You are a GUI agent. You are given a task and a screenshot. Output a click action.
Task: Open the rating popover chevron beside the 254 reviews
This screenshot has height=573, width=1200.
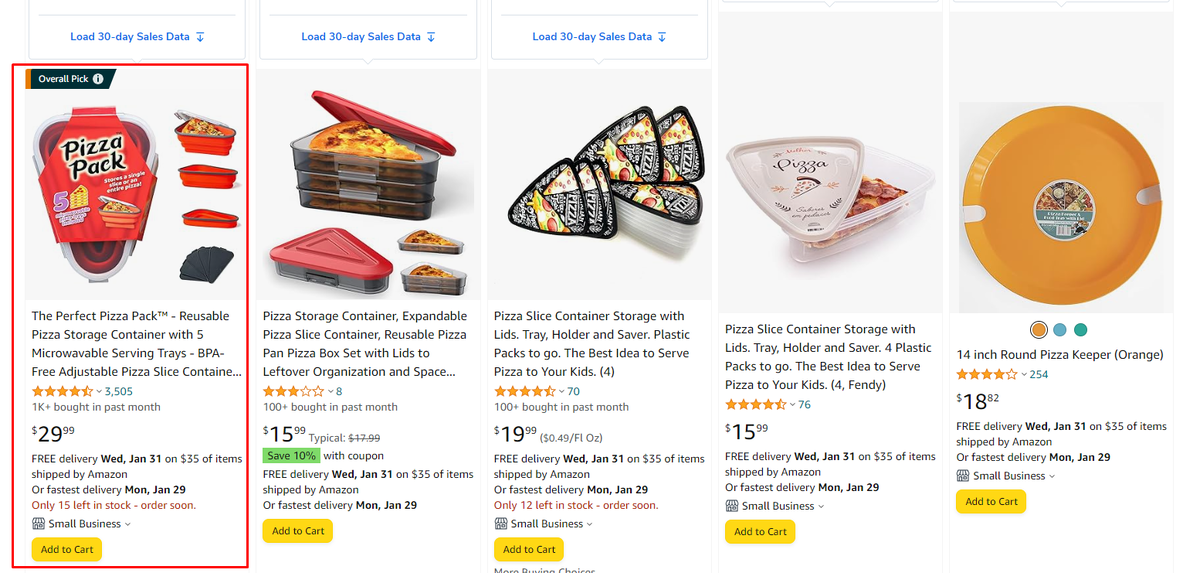1023,375
